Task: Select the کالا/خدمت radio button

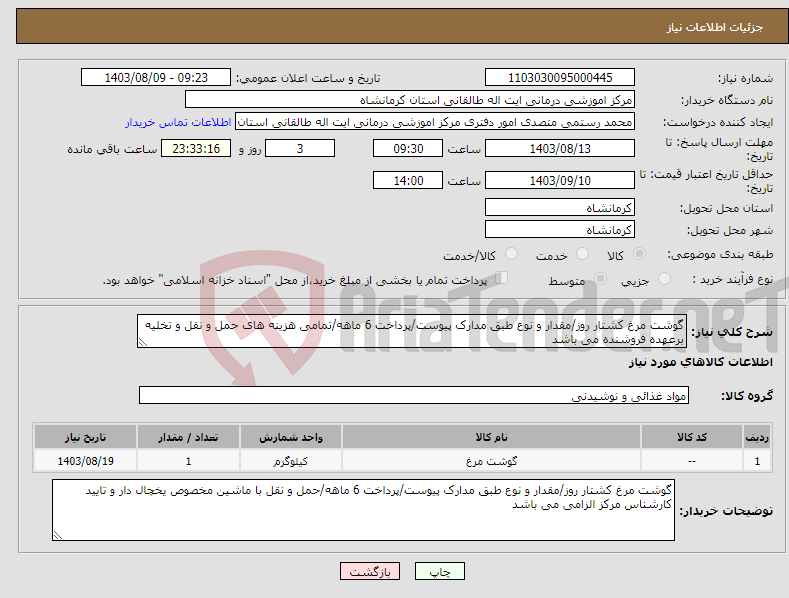Action: coord(511,254)
